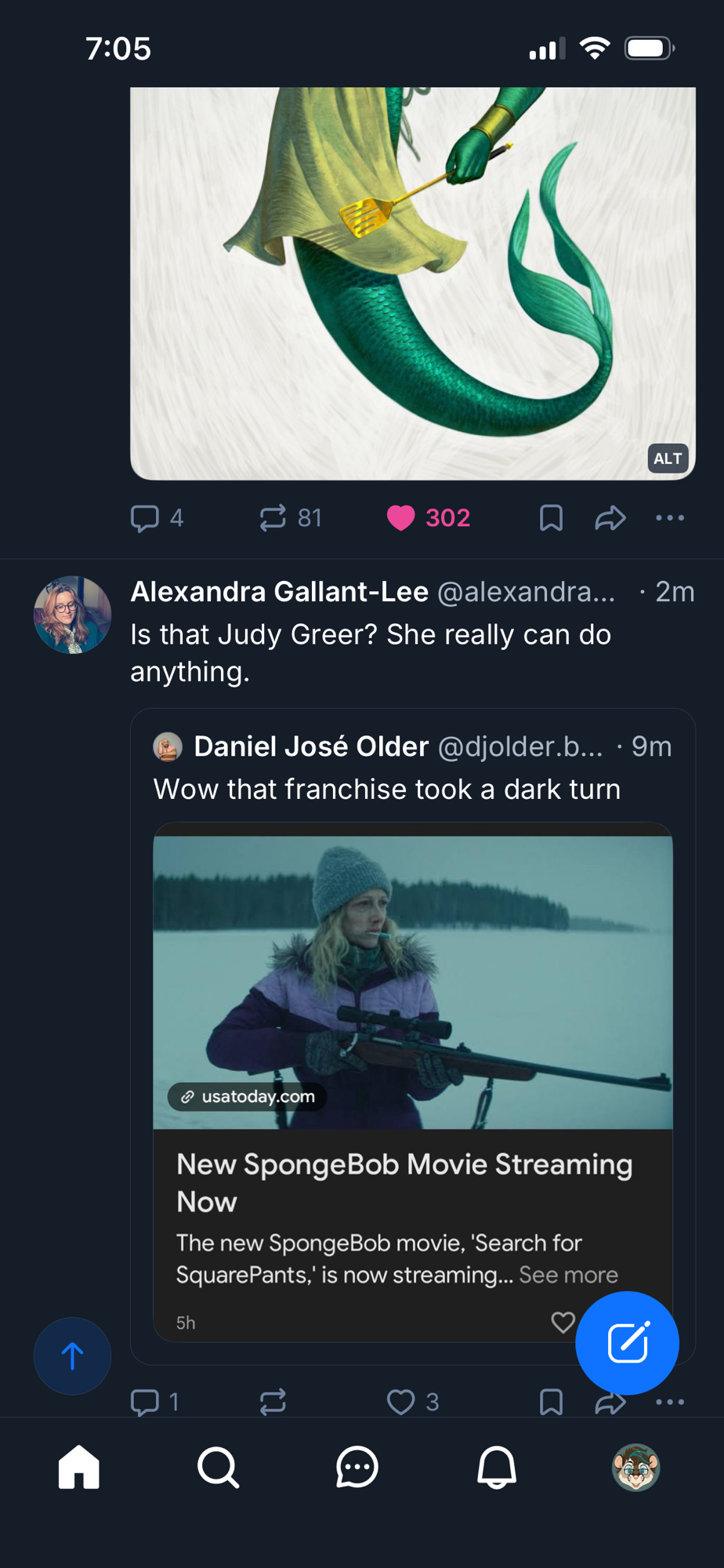Open the Notifications bell tab
This screenshot has height=1568, width=724.
tap(497, 1467)
